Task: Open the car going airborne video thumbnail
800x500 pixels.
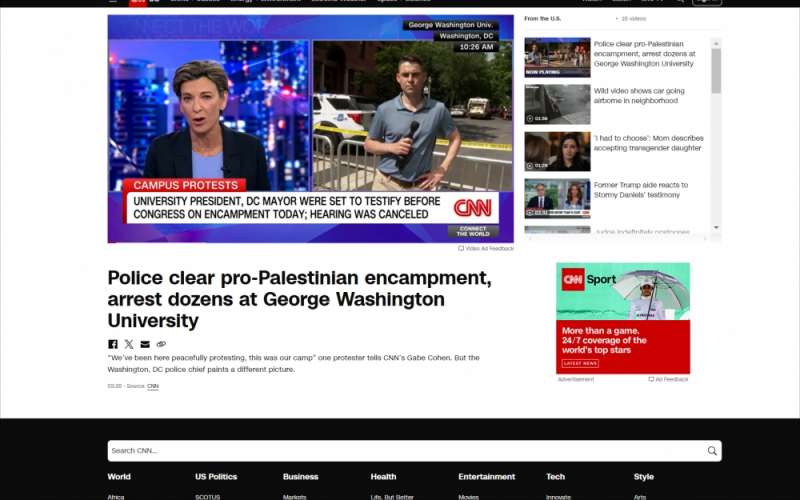Action: tap(557, 104)
